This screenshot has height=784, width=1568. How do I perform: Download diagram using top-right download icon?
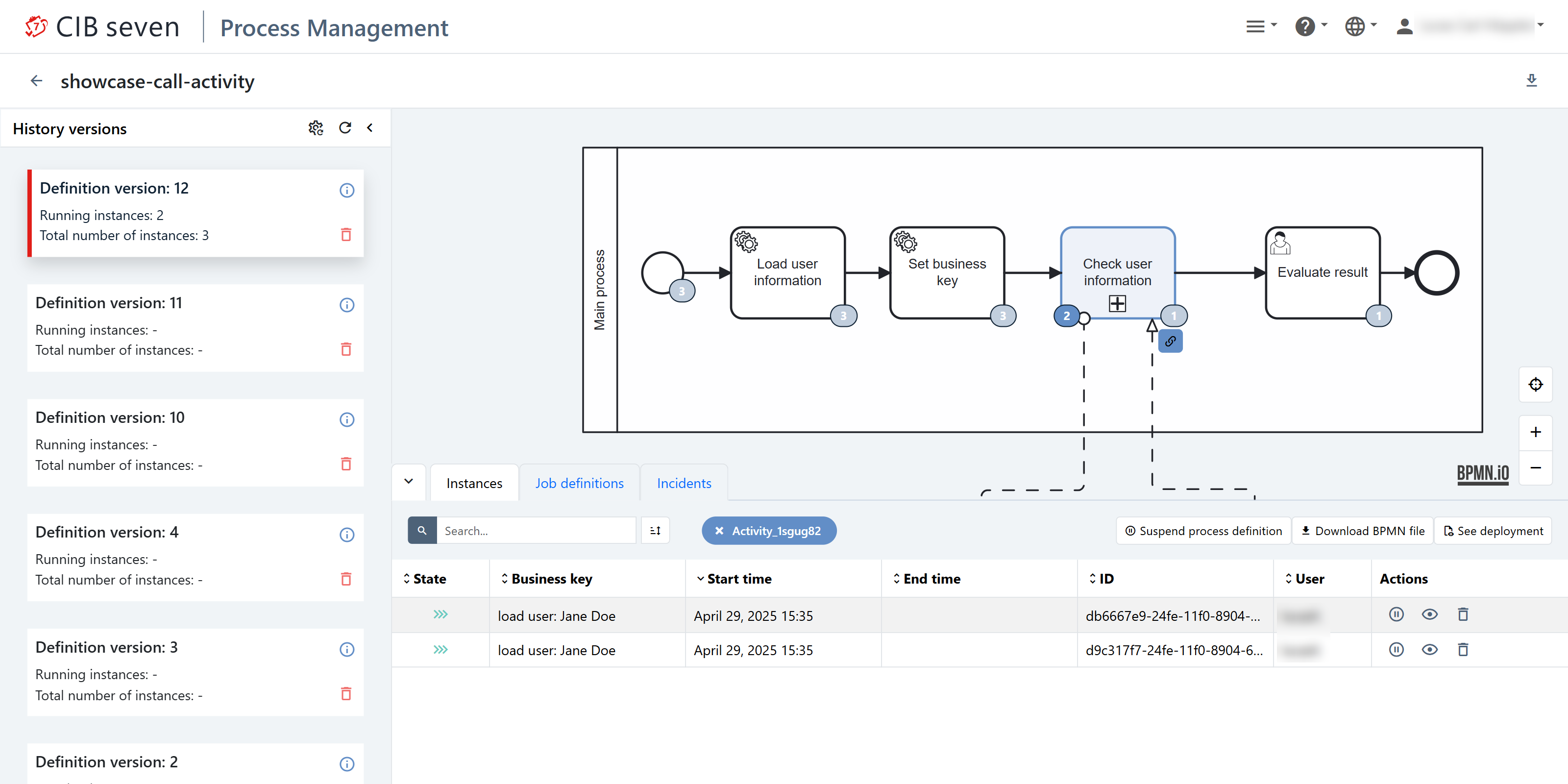pos(1531,81)
